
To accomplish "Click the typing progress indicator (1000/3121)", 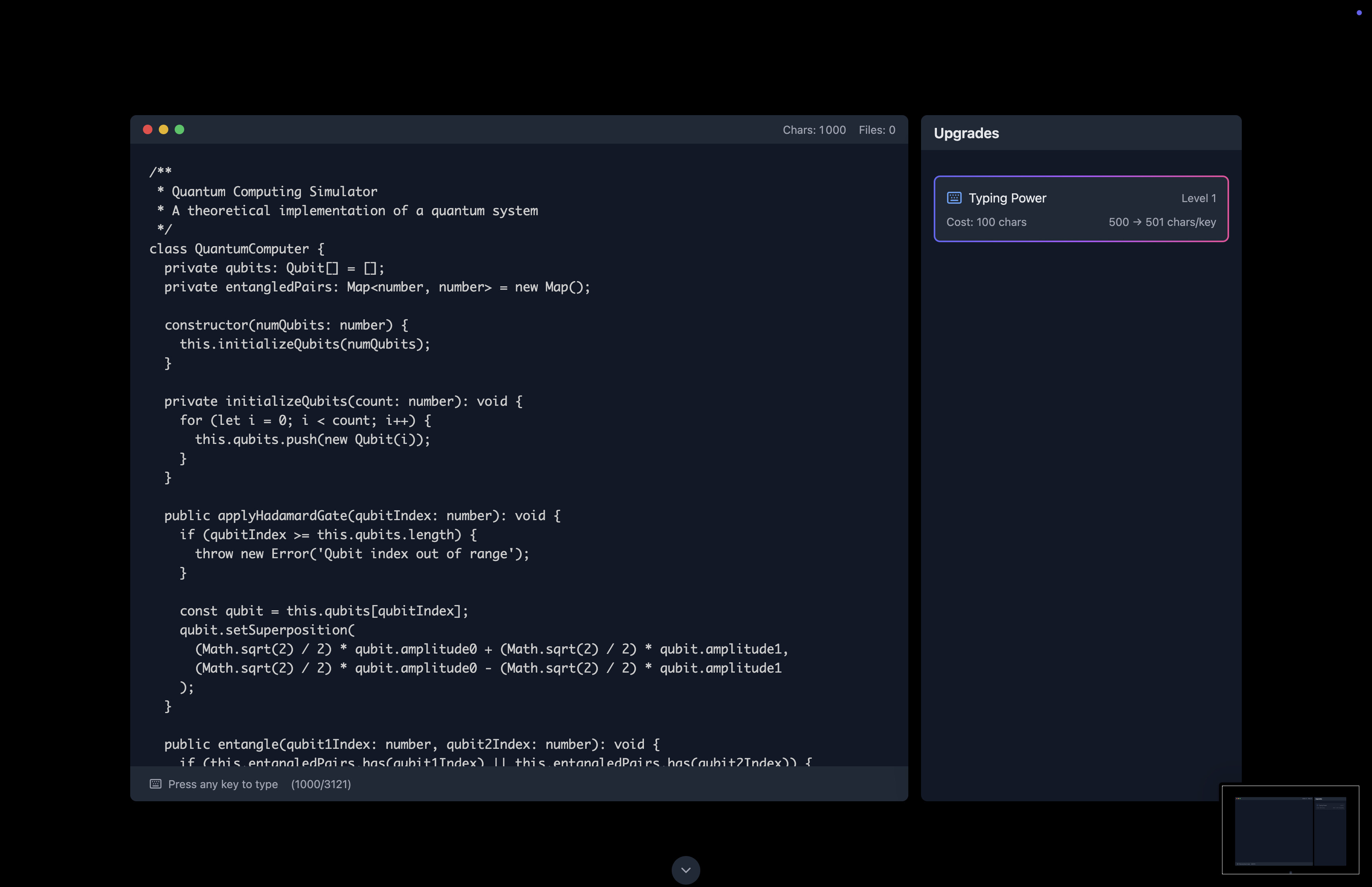I will pyautogui.click(x=321, y=783).
